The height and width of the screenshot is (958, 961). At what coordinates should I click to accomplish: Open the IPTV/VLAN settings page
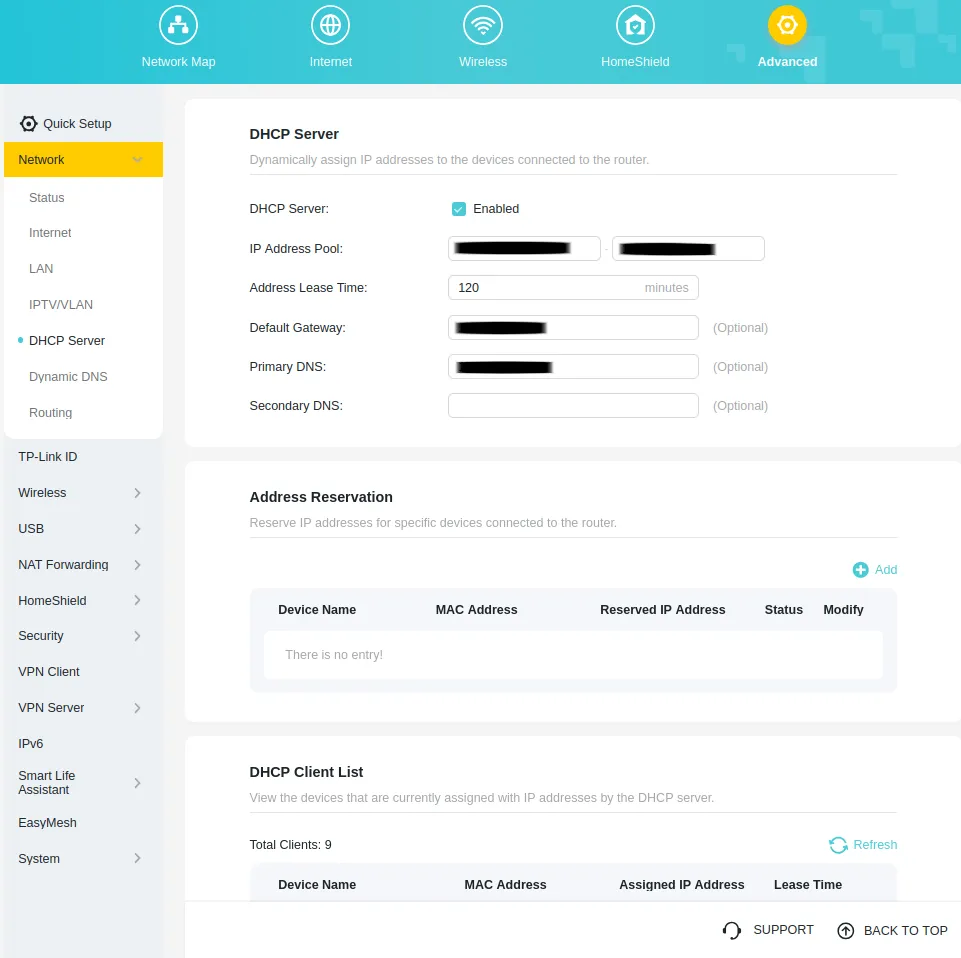click(61, 305)
